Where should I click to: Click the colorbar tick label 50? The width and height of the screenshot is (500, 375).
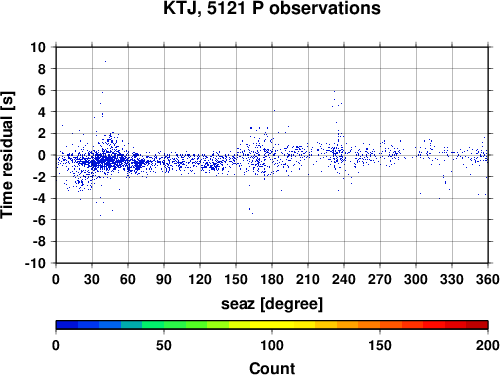(x=164, y=345)
